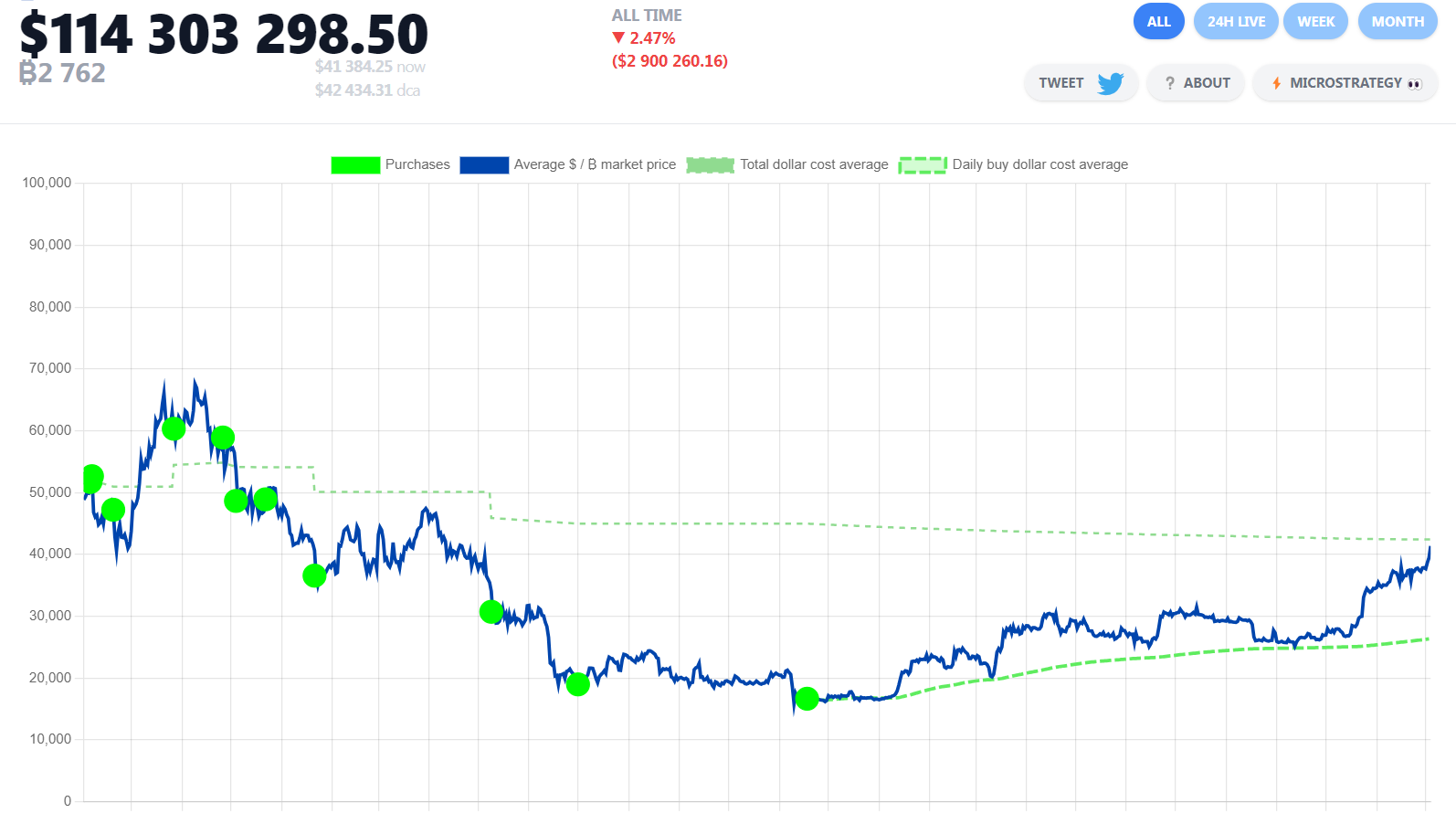The height and width of the screenshot is (813, 1456).
Task: Click the 50,000 y-axis label
Action: point(50,492)
